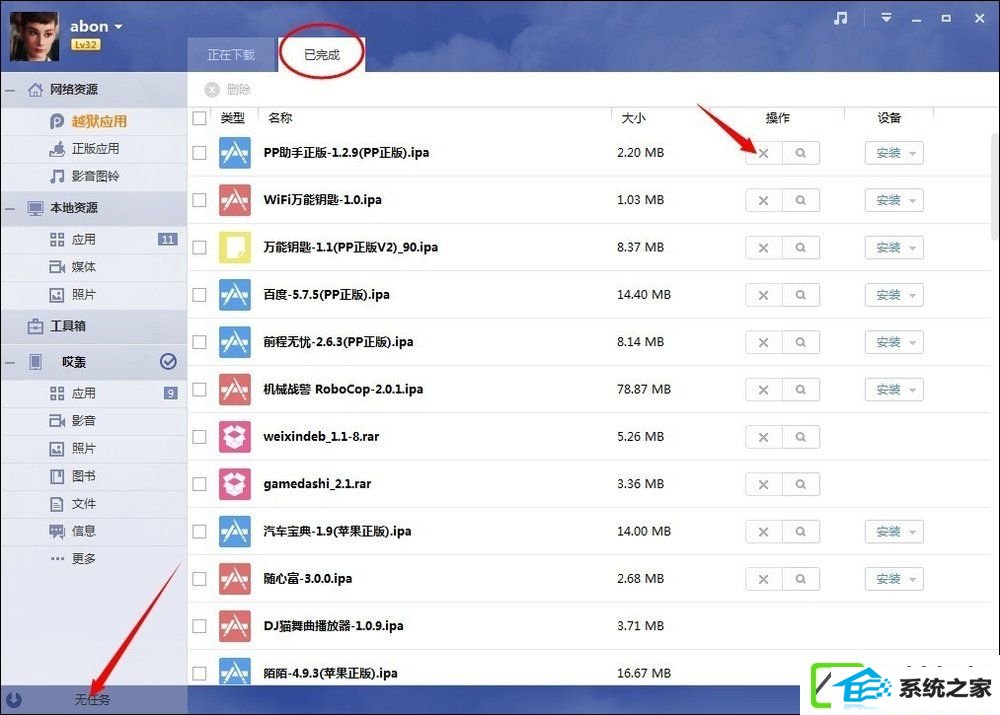
Task: Remove 汽车宝典-1.9 using its X button
Action: click(x=763, y=531)
